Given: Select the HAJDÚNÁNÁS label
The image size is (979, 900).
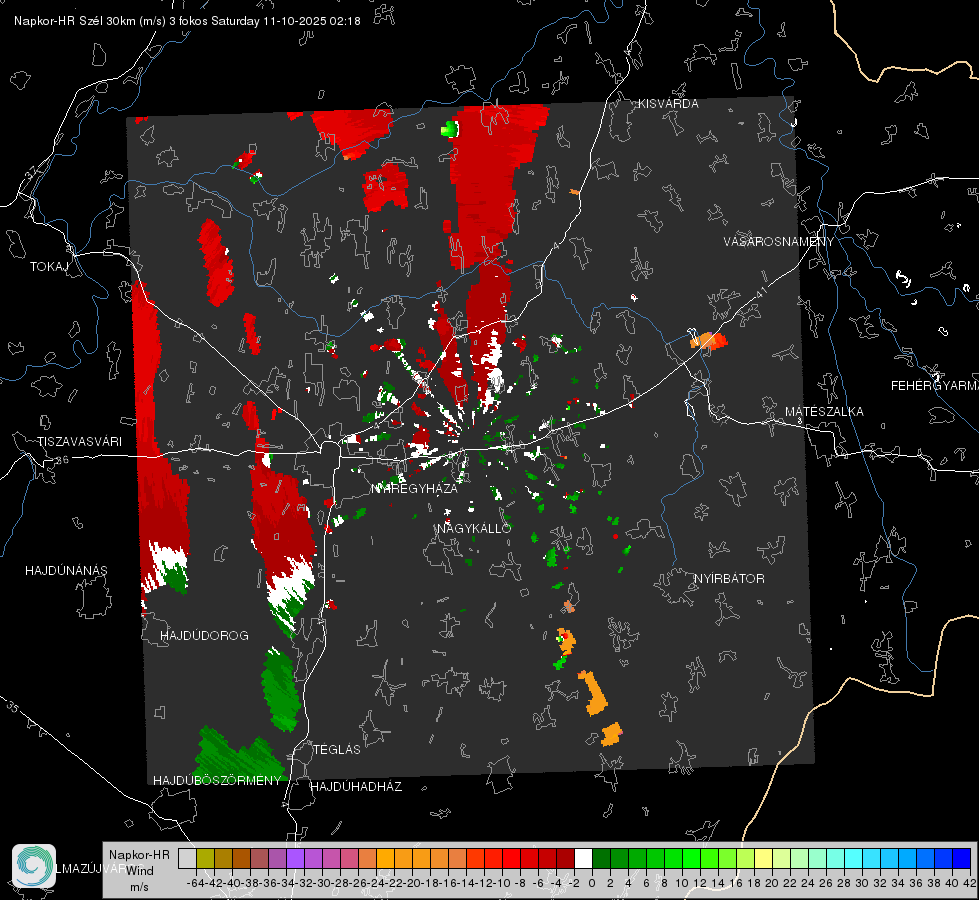Looking at the screenshot, I should [x=66, y=570].
